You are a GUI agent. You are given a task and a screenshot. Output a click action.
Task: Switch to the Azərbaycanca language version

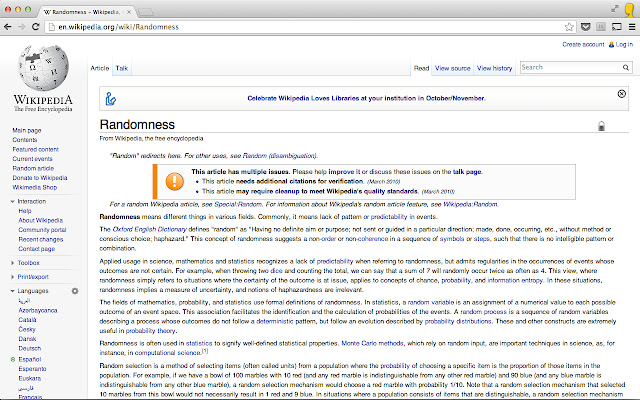pos(38,311)
